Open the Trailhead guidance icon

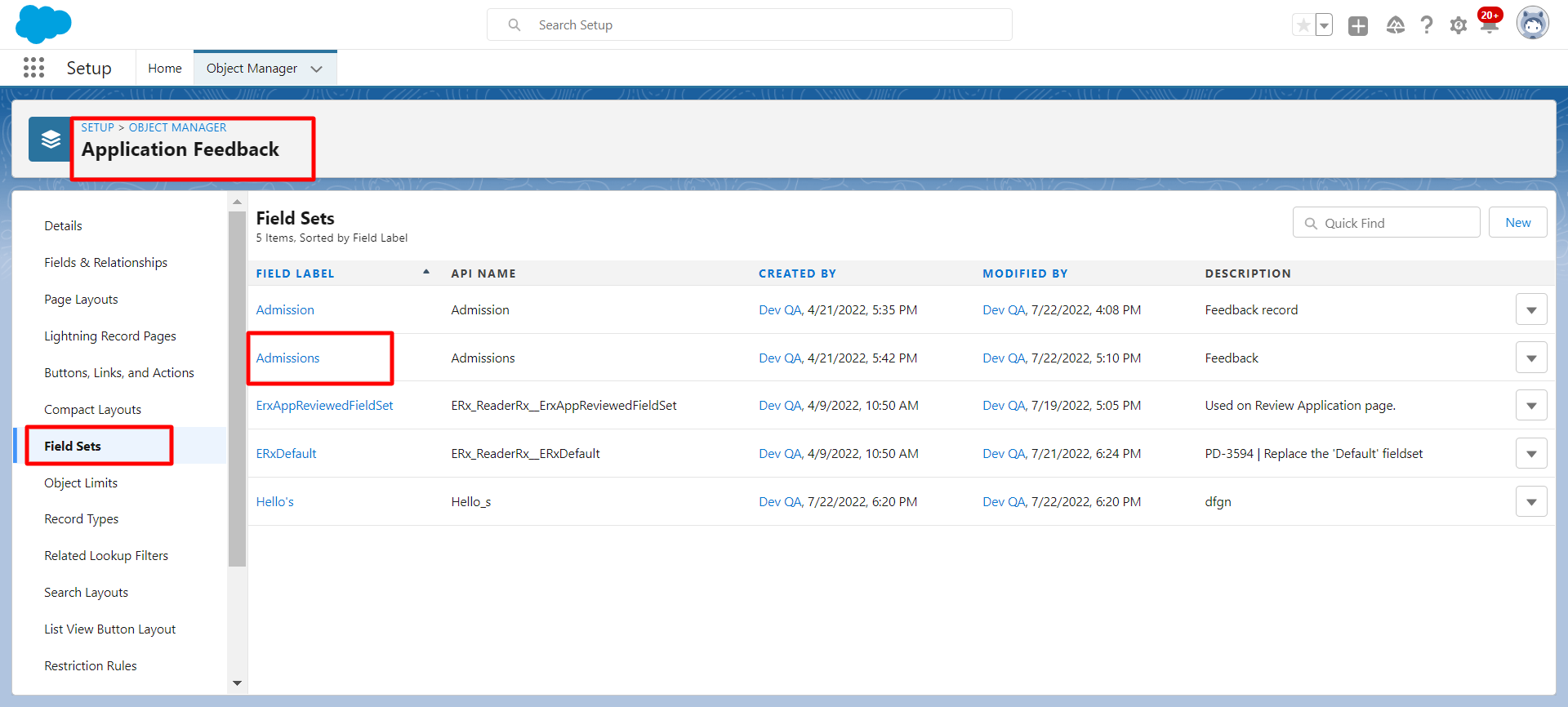point(1395,26)
